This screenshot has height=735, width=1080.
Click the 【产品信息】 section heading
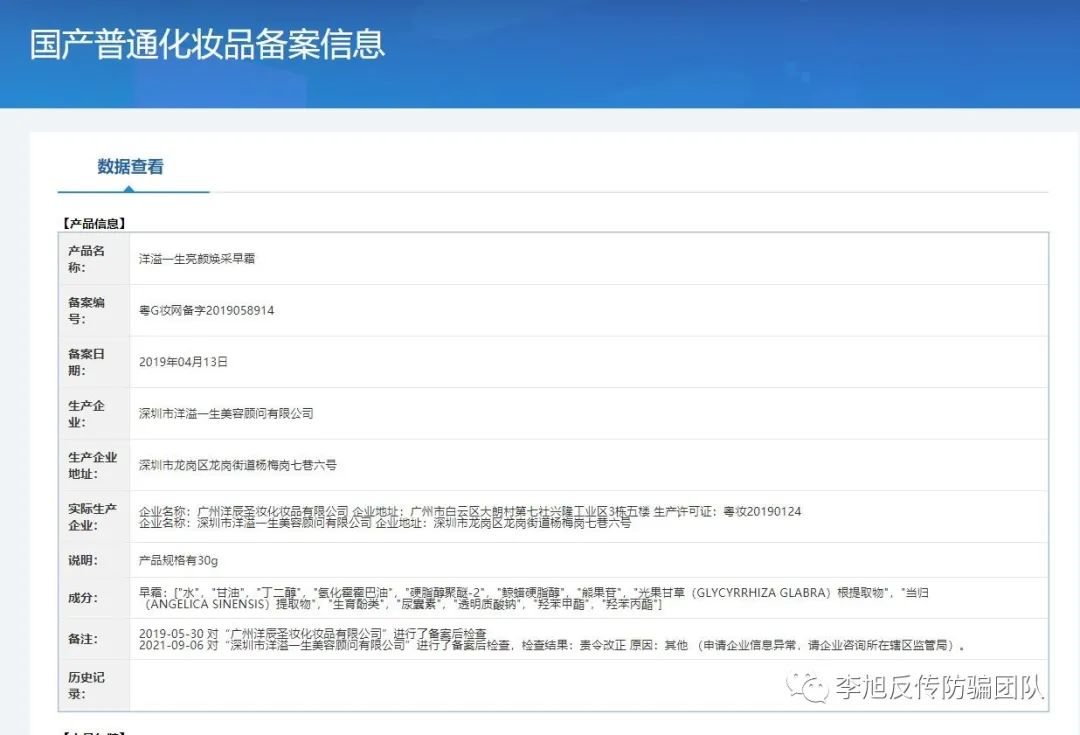pos(94,223)
